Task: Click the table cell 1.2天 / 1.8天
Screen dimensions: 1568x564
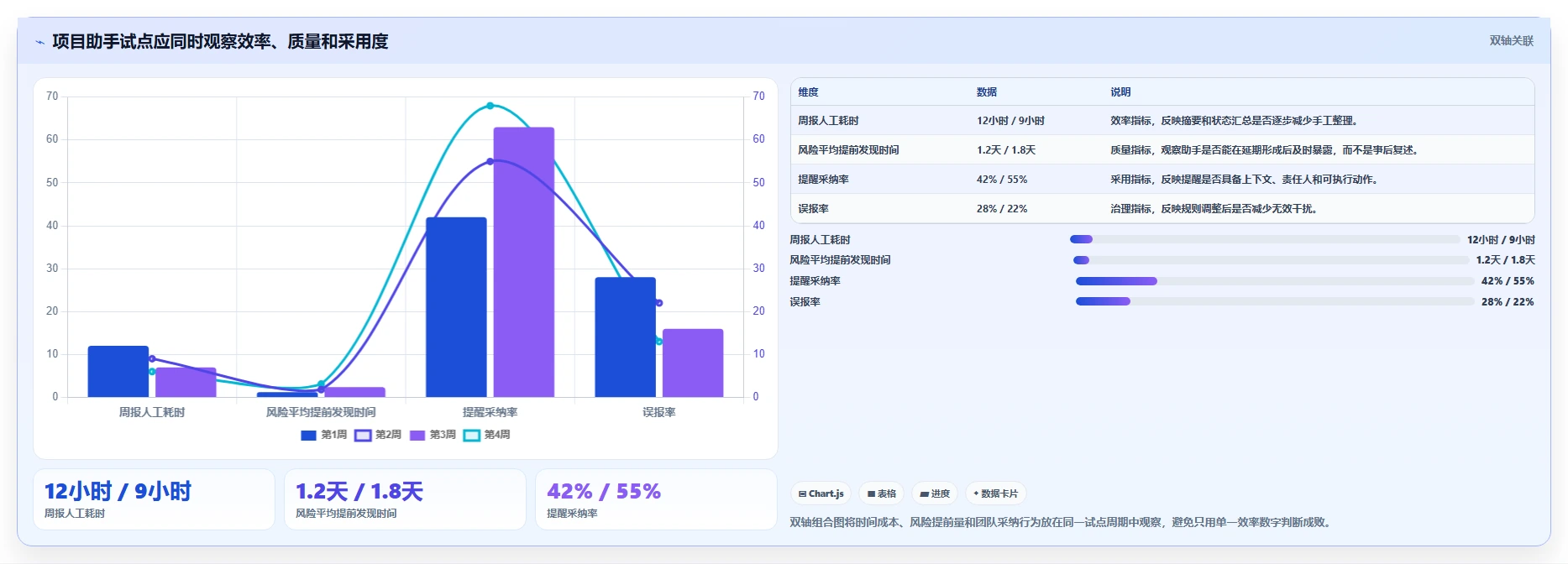Action: [1006, 150]
